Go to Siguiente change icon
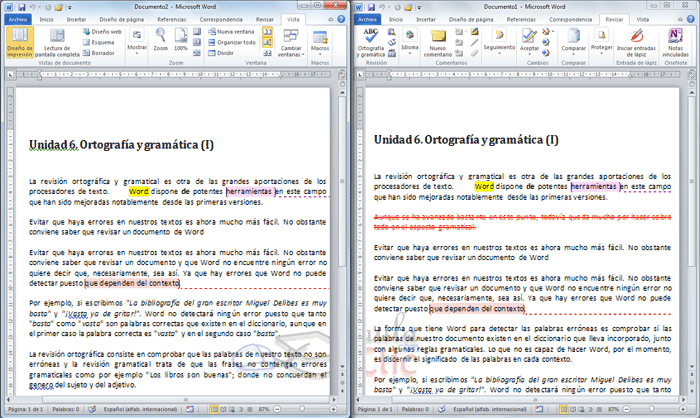This screenshot has width=700, height=418. click(546, 53)
